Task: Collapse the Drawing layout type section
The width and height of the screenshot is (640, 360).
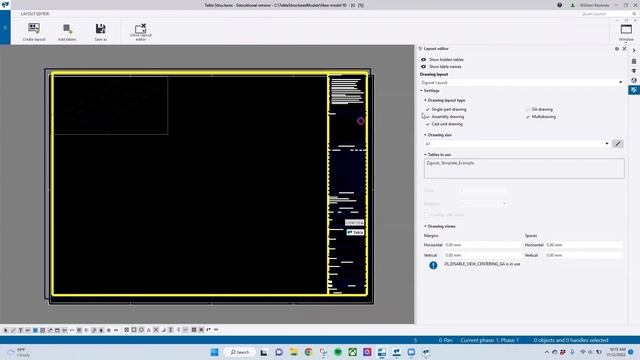Action: coord(425,100)
